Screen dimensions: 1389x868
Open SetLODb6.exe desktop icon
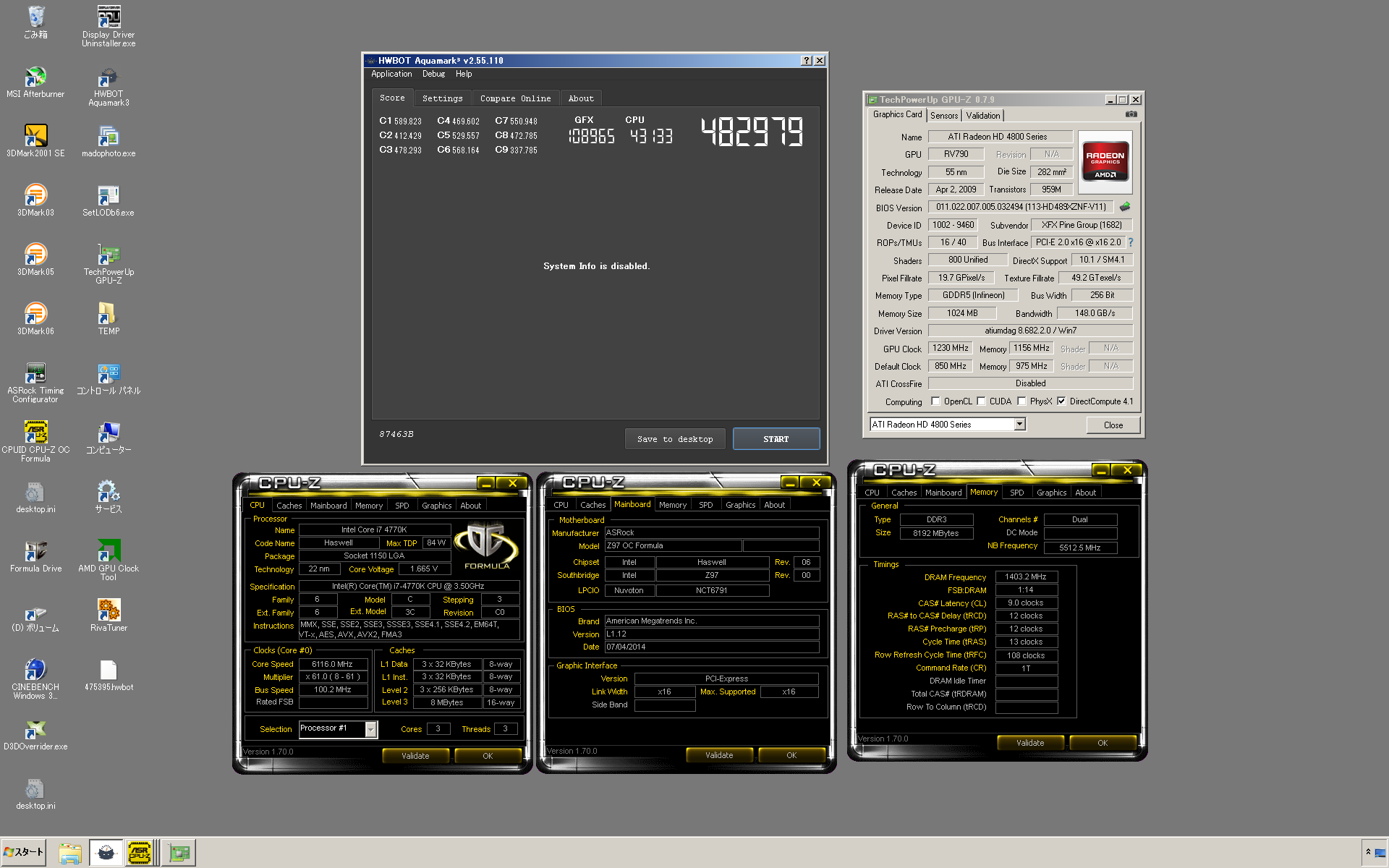coord(109,200)
